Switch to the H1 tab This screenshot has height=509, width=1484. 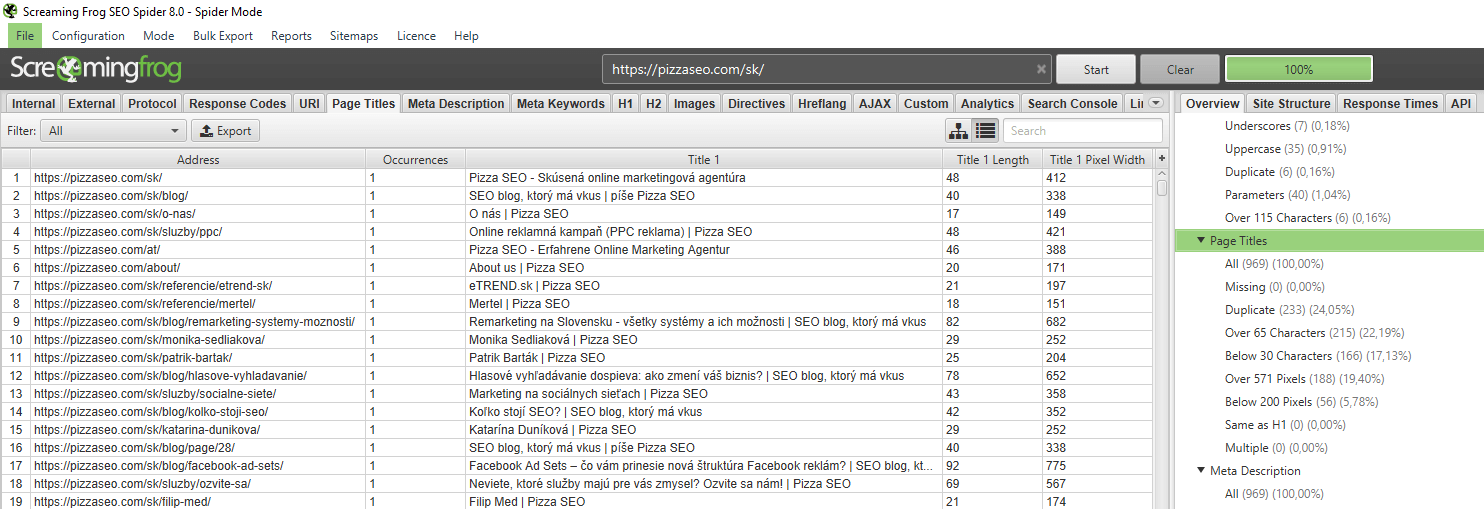coord(625,103)
